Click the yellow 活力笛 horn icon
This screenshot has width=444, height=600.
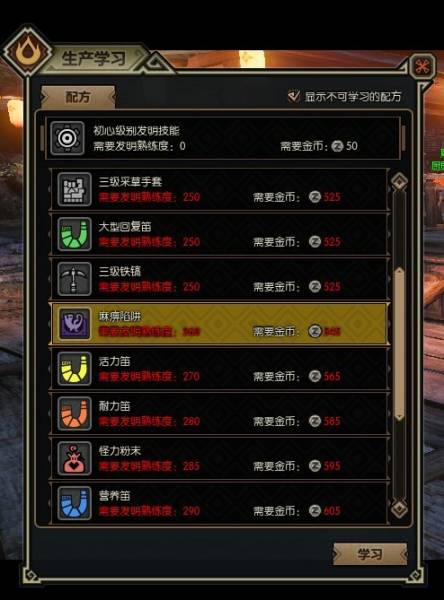tap(74, 368)
